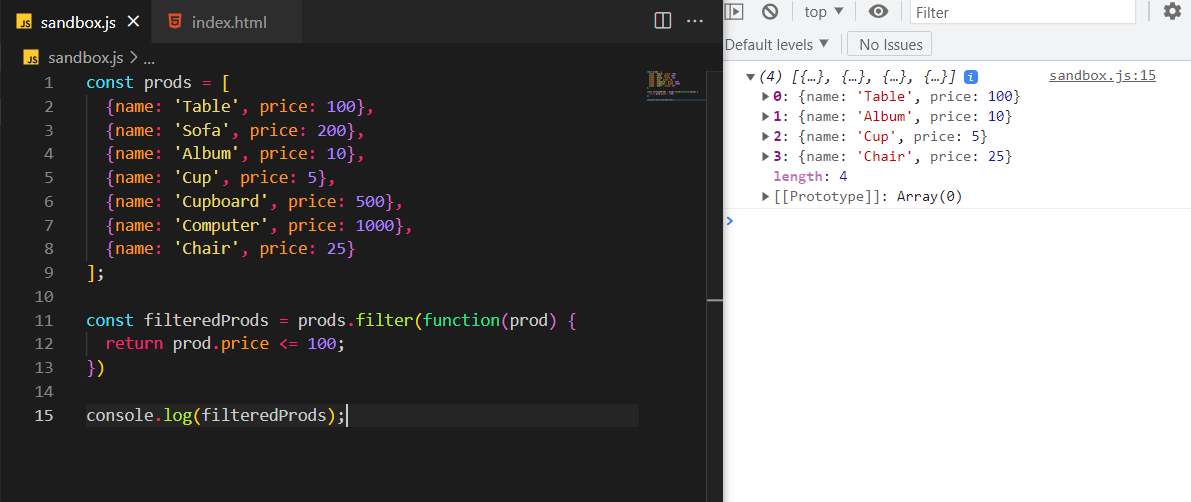This screenshot has width=1191, height=502.
Task: Switch to the index.html tab
Action: pyautogui.click(x=226, y=21)
